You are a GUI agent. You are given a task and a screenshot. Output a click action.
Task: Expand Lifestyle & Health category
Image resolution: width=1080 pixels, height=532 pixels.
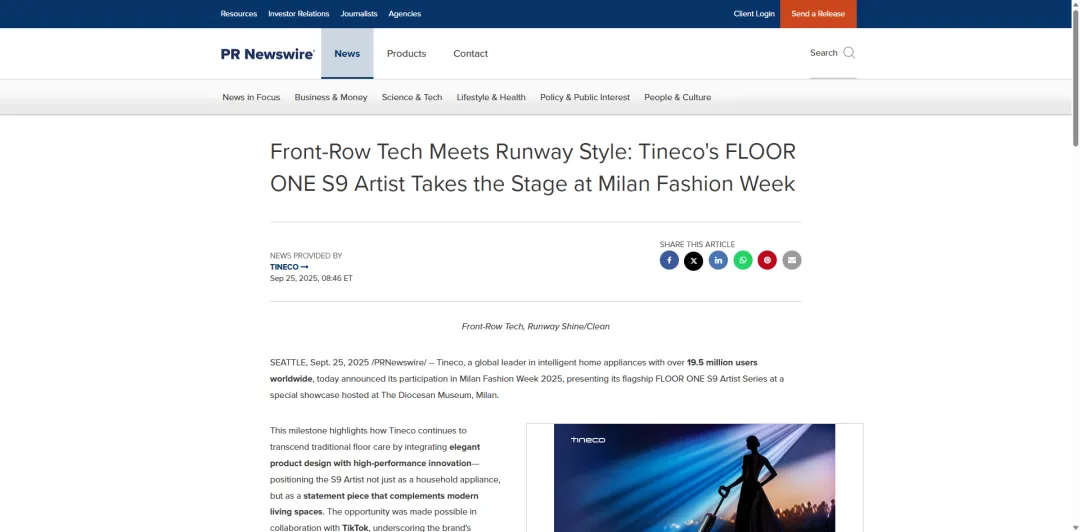point(491,97)
